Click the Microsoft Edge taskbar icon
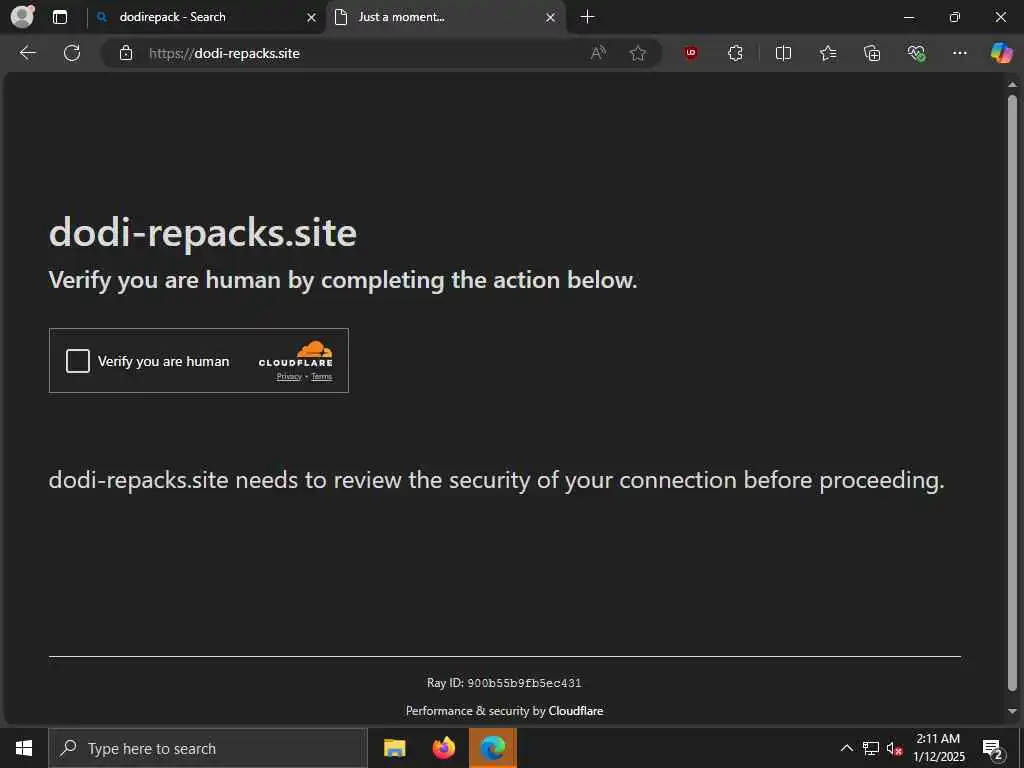The width and height of the screenshot is (1024, 768). click(x=492, y=748)
